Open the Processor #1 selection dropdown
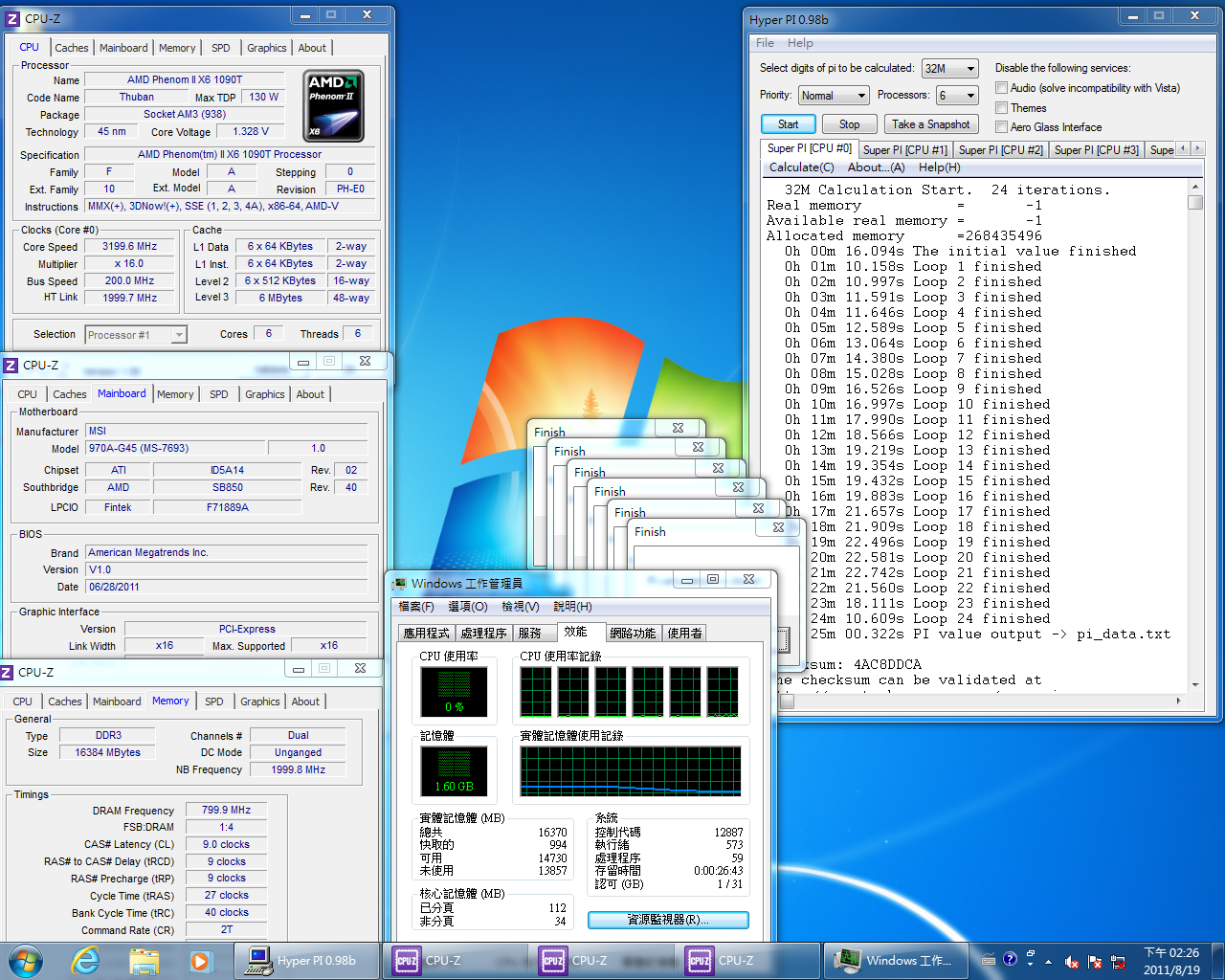Image resolution: width=1225 pixels, height=980 pixels. [x=136, y=334]
